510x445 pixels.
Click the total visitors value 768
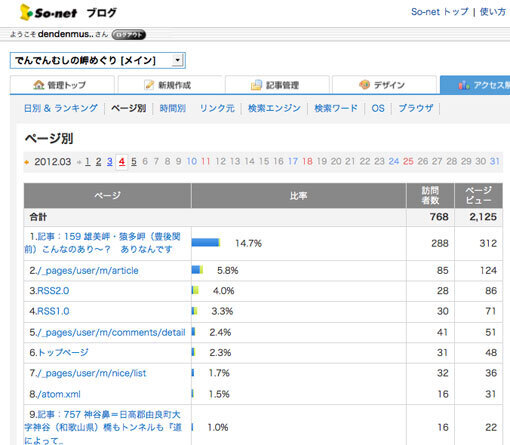[439, 217]
